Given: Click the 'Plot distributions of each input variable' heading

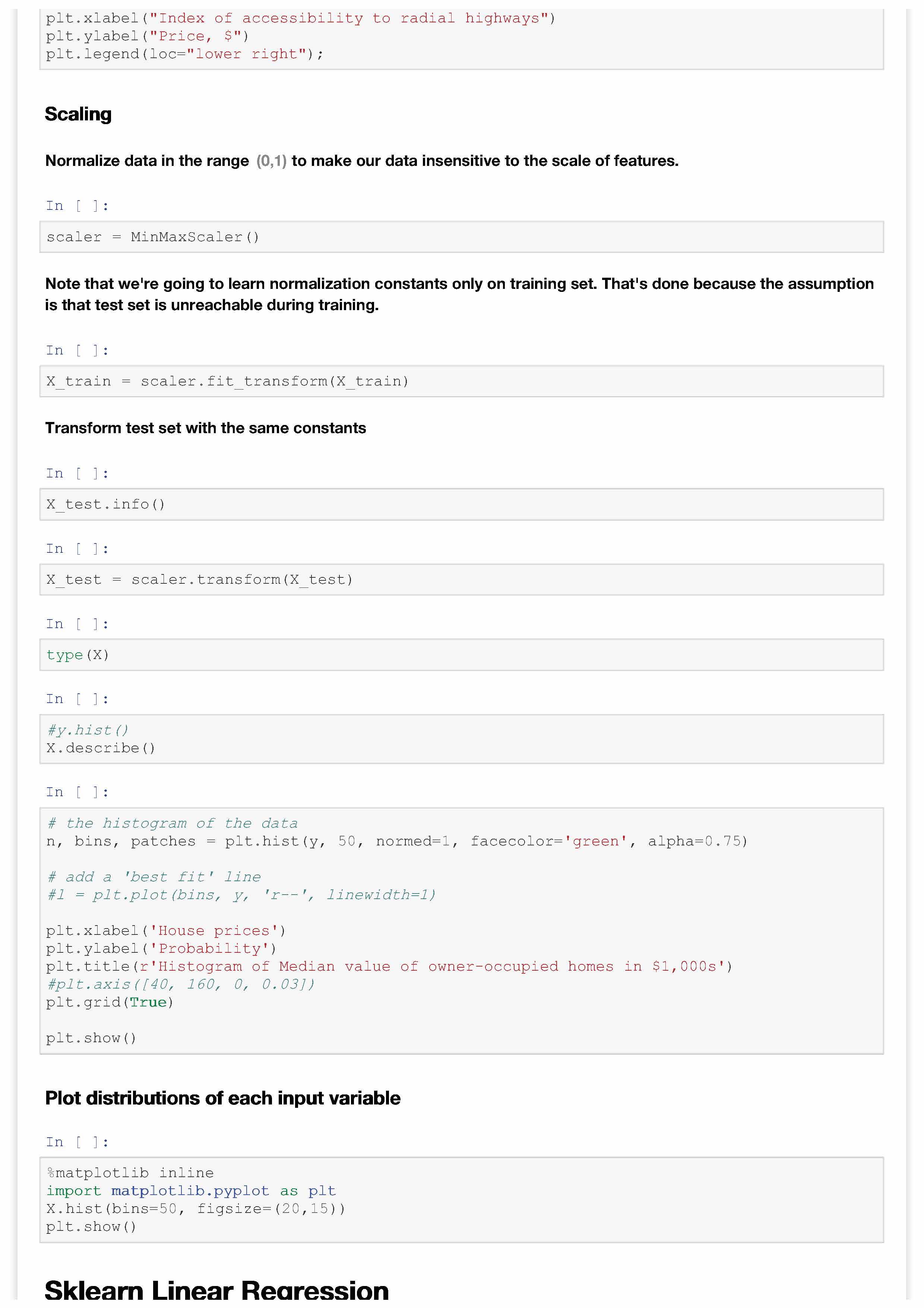Looking at the screenshot, I should tap(222, 1098).
